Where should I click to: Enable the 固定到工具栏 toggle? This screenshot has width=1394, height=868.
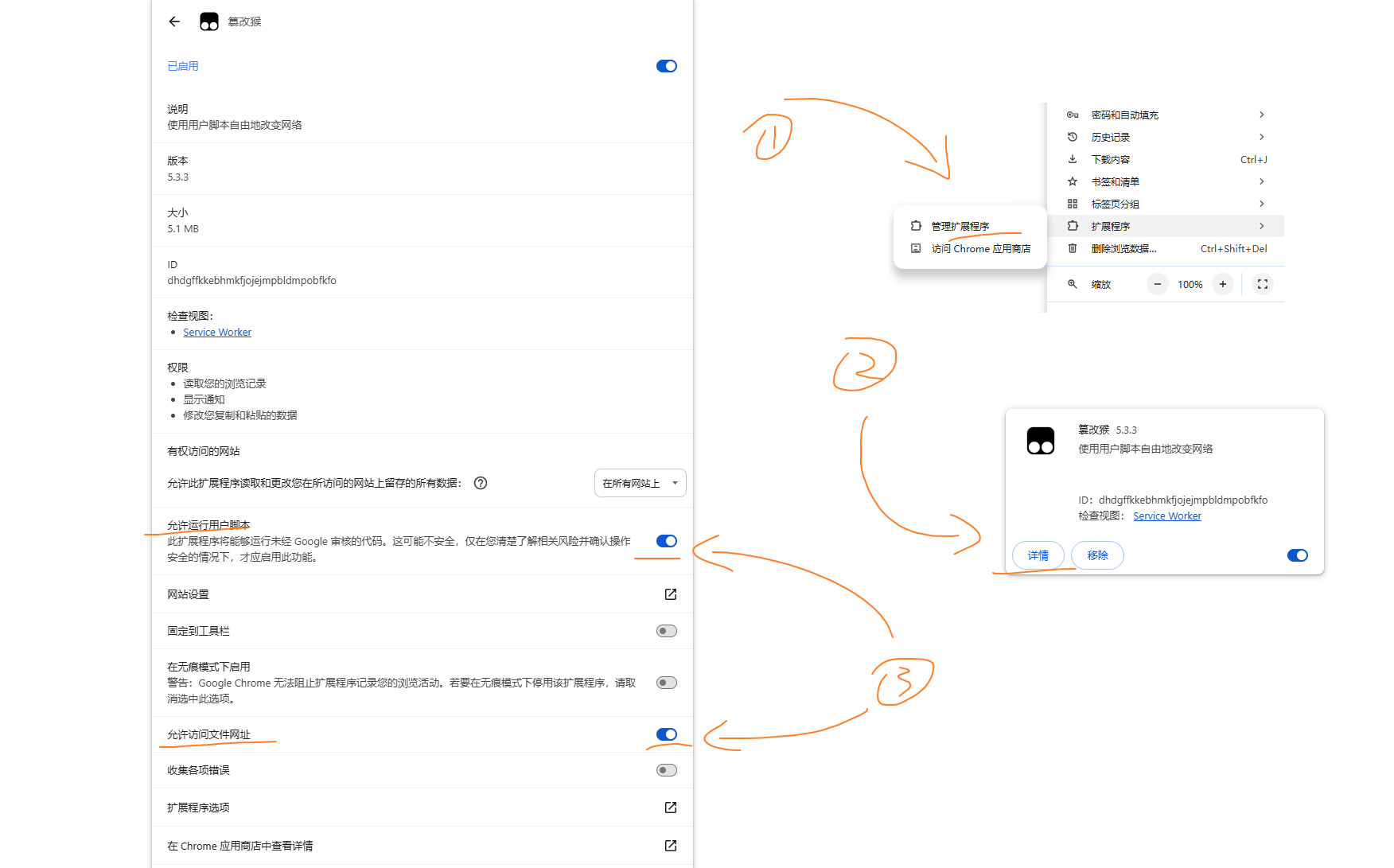(666, 631)
